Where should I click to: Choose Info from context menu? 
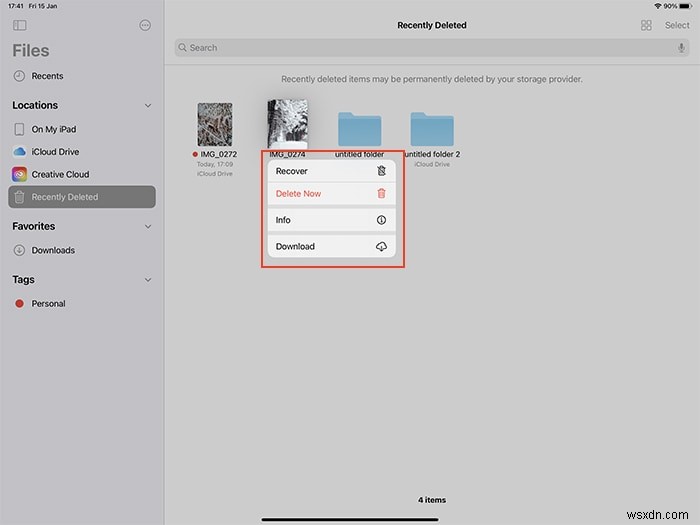coord(331,220)
